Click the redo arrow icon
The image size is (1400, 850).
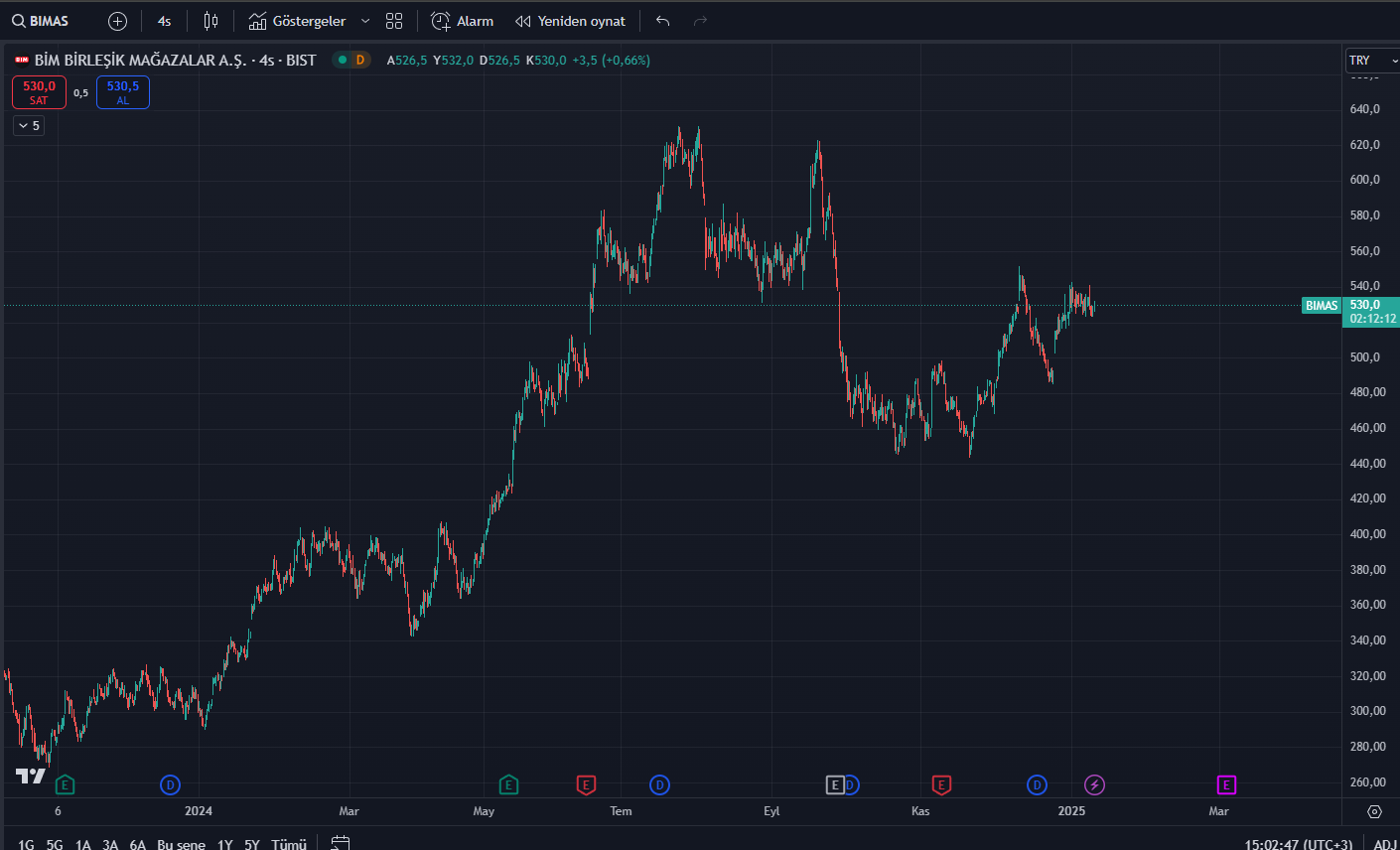(x=700, y=21)
